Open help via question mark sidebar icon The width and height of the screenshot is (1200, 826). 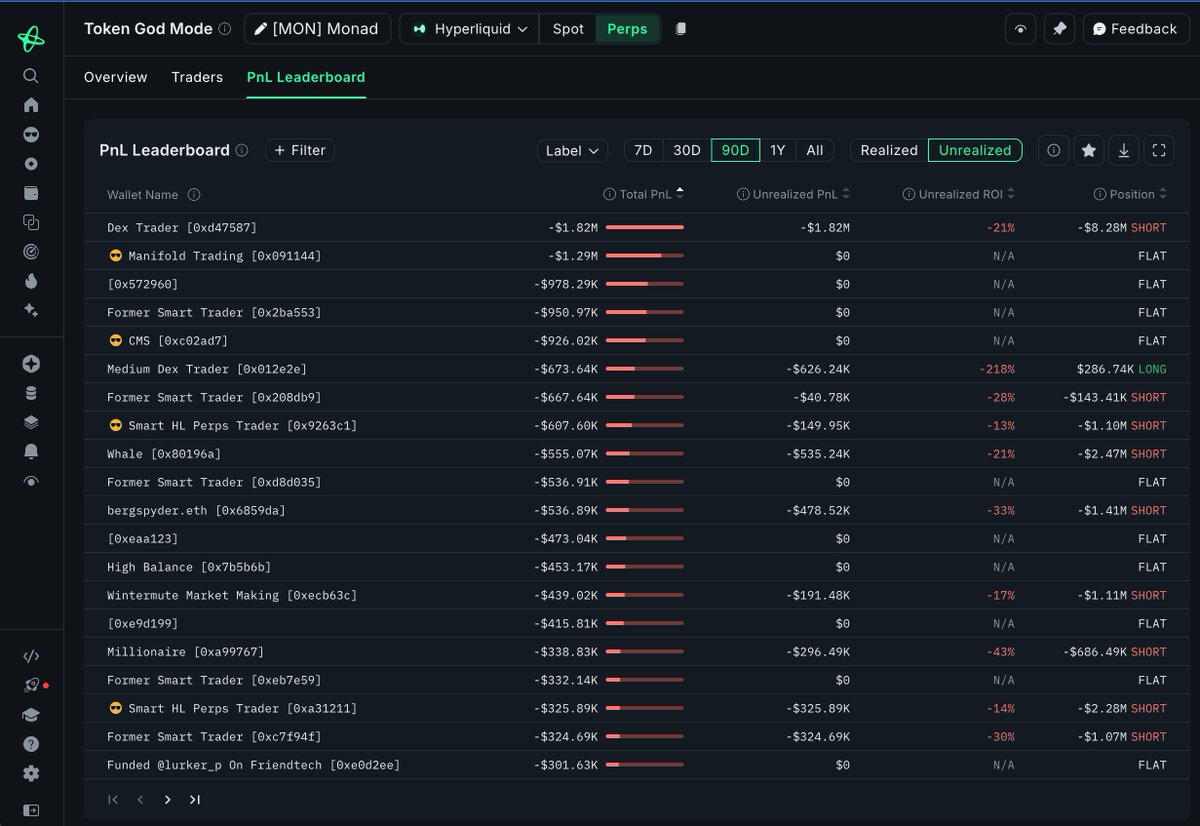point(31,744)
